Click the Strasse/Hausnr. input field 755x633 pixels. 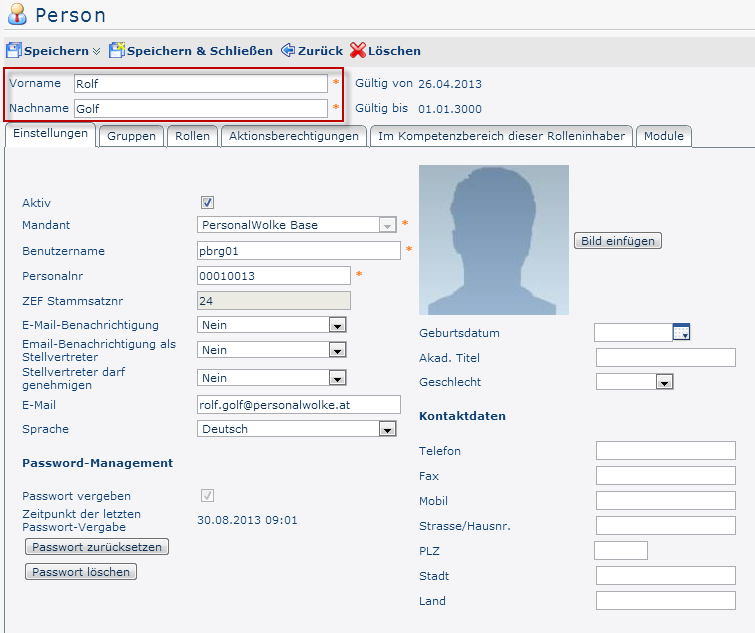(x=665, y=526)
